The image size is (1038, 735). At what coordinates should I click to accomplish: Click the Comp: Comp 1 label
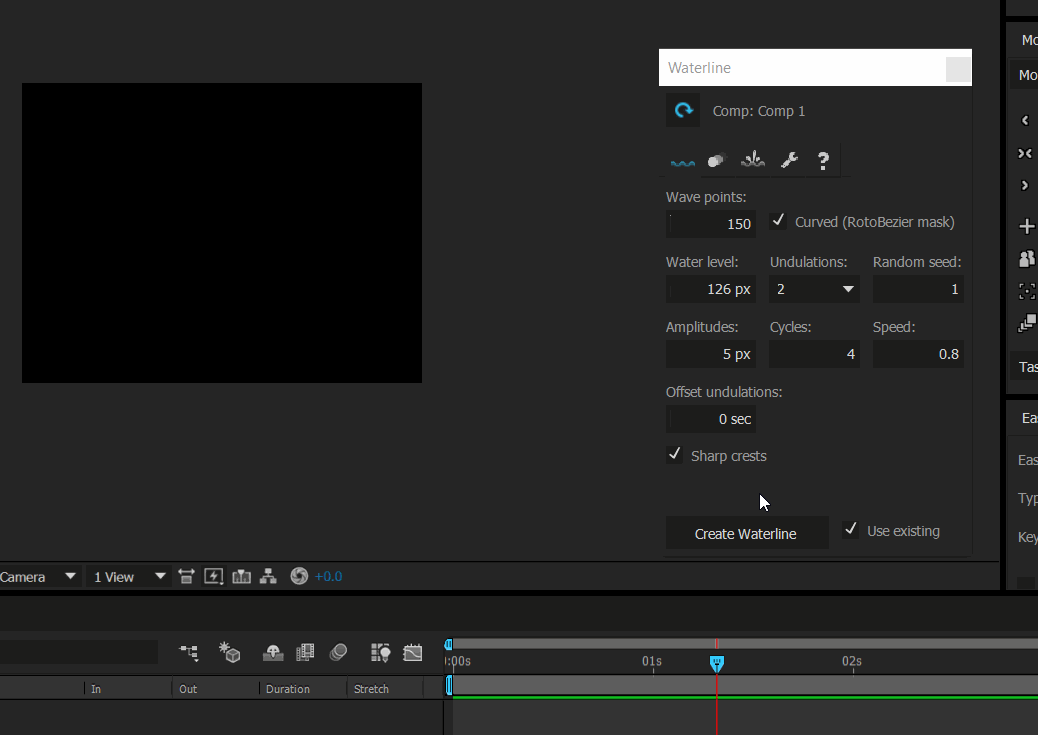(x=759, y=111)
